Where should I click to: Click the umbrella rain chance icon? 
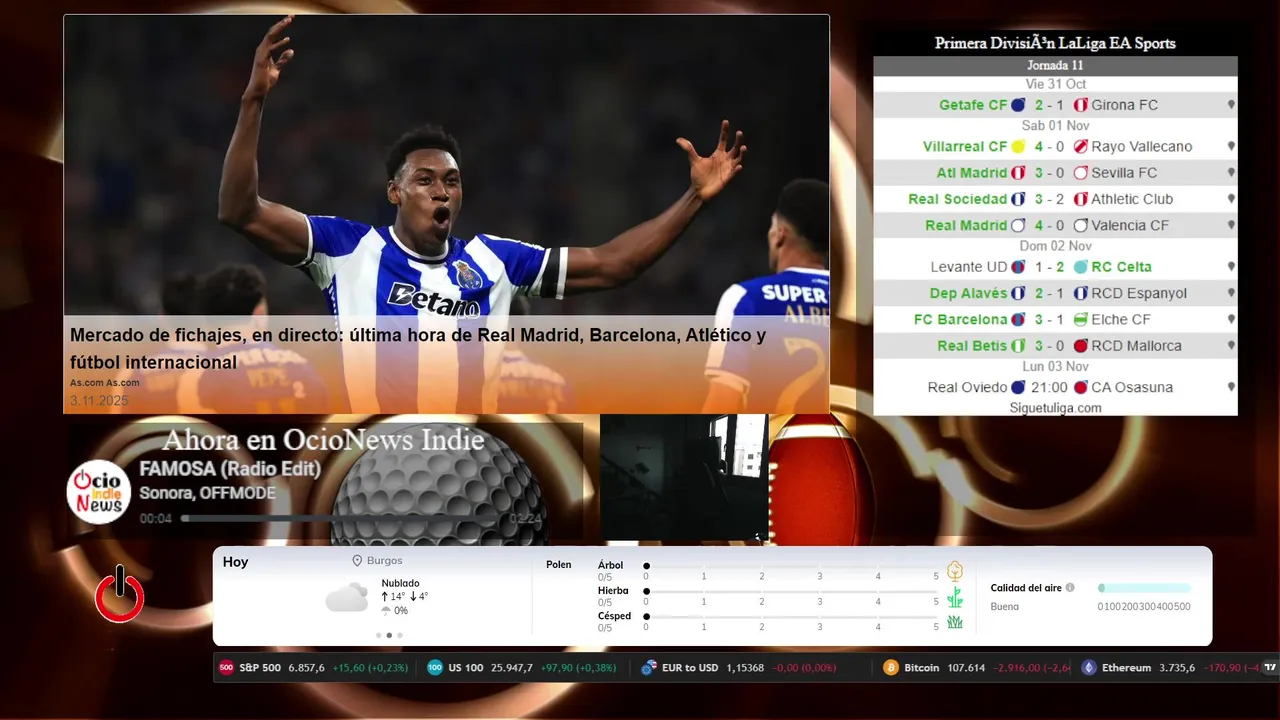pyautogui.click(x=386, y=611)
